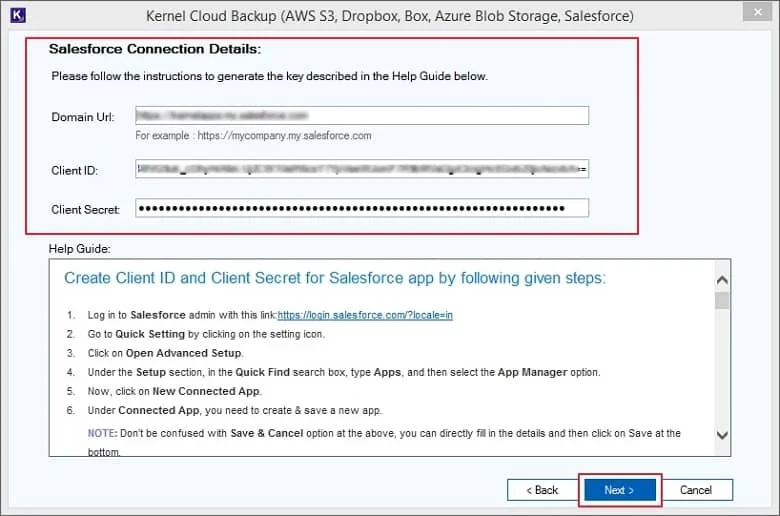
Task: Click the 'Client ID:' label
Action: point(75,171)
